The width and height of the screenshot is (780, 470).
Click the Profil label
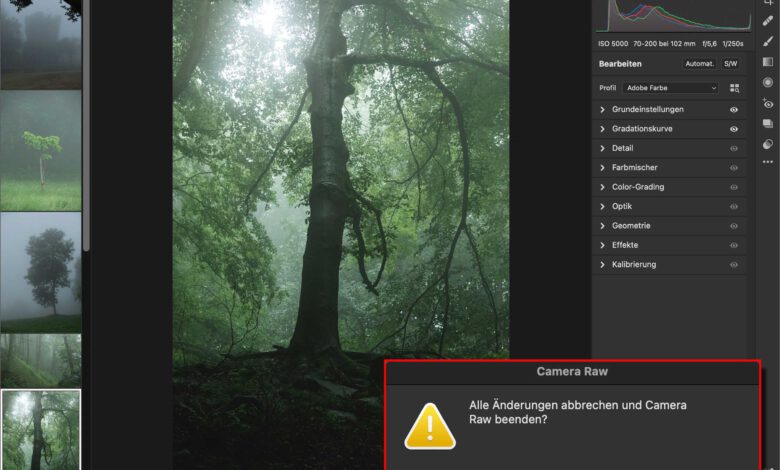click(607, 88)
